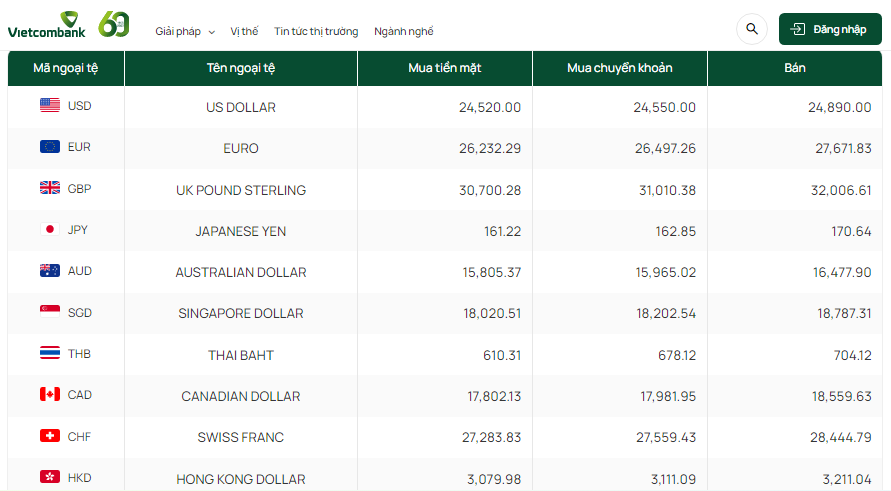Click the Singapore flag icon for SGD
The width and height of the screenshot is (891, 491).
[50, 312]
